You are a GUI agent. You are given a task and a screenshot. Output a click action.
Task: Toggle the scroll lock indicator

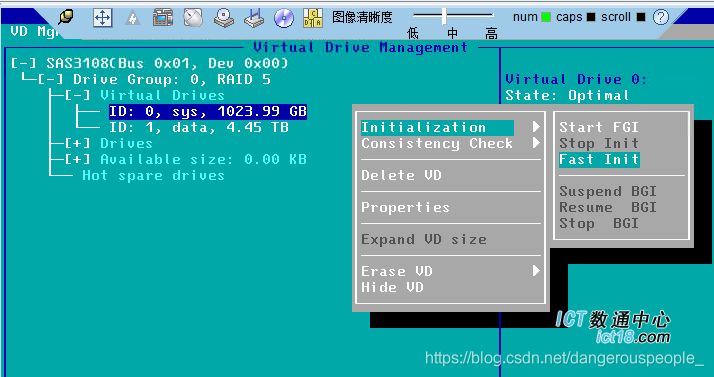(x=641, y=17)
